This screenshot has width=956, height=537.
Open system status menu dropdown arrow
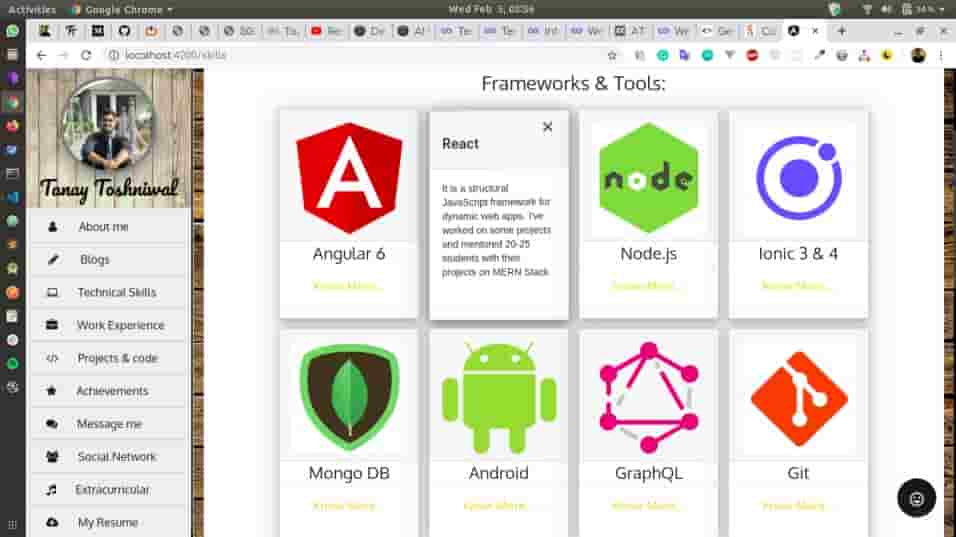click(942, 10)
